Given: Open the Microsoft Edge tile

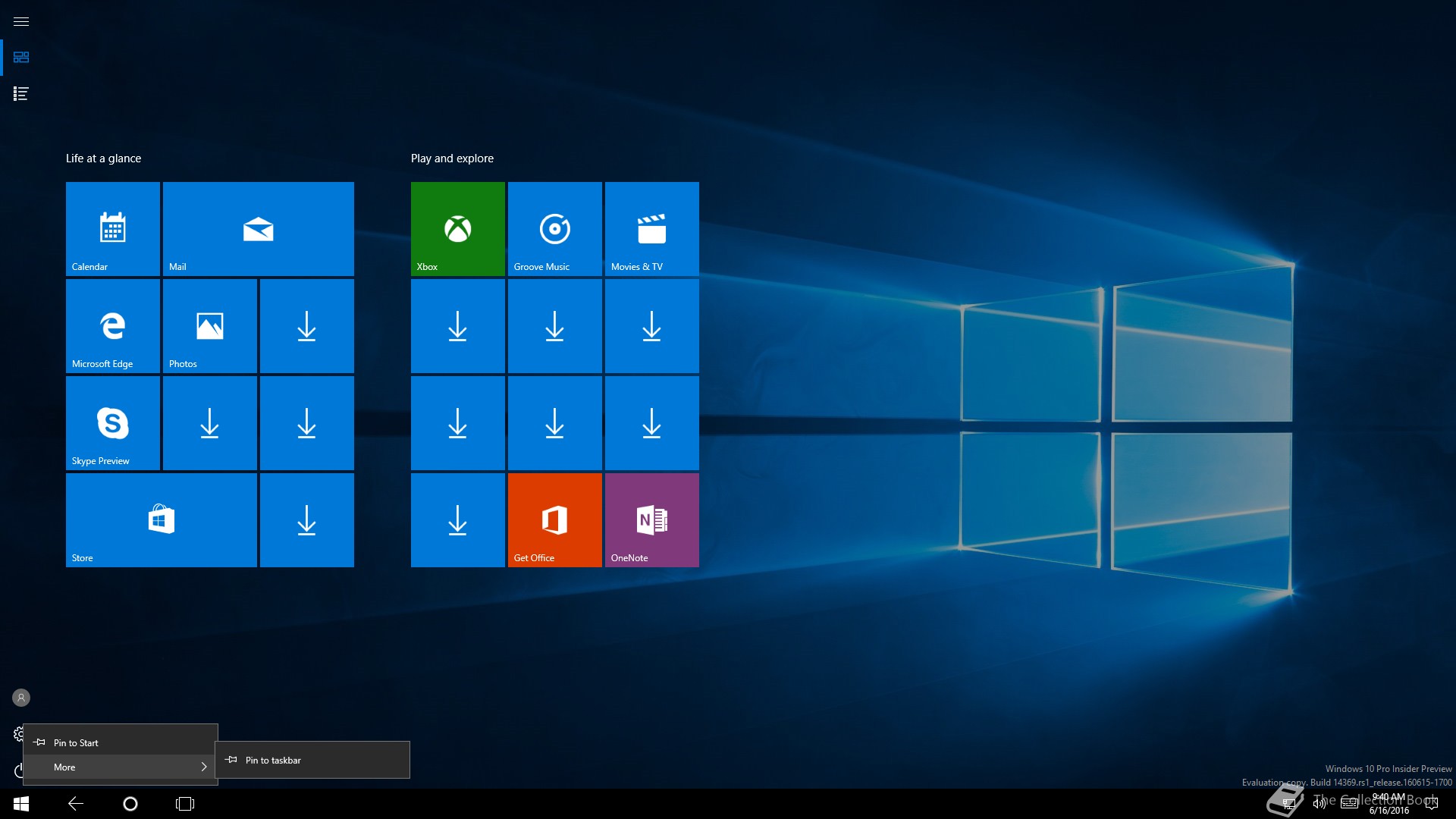Looking at the screenshot, I should [113, 326].
